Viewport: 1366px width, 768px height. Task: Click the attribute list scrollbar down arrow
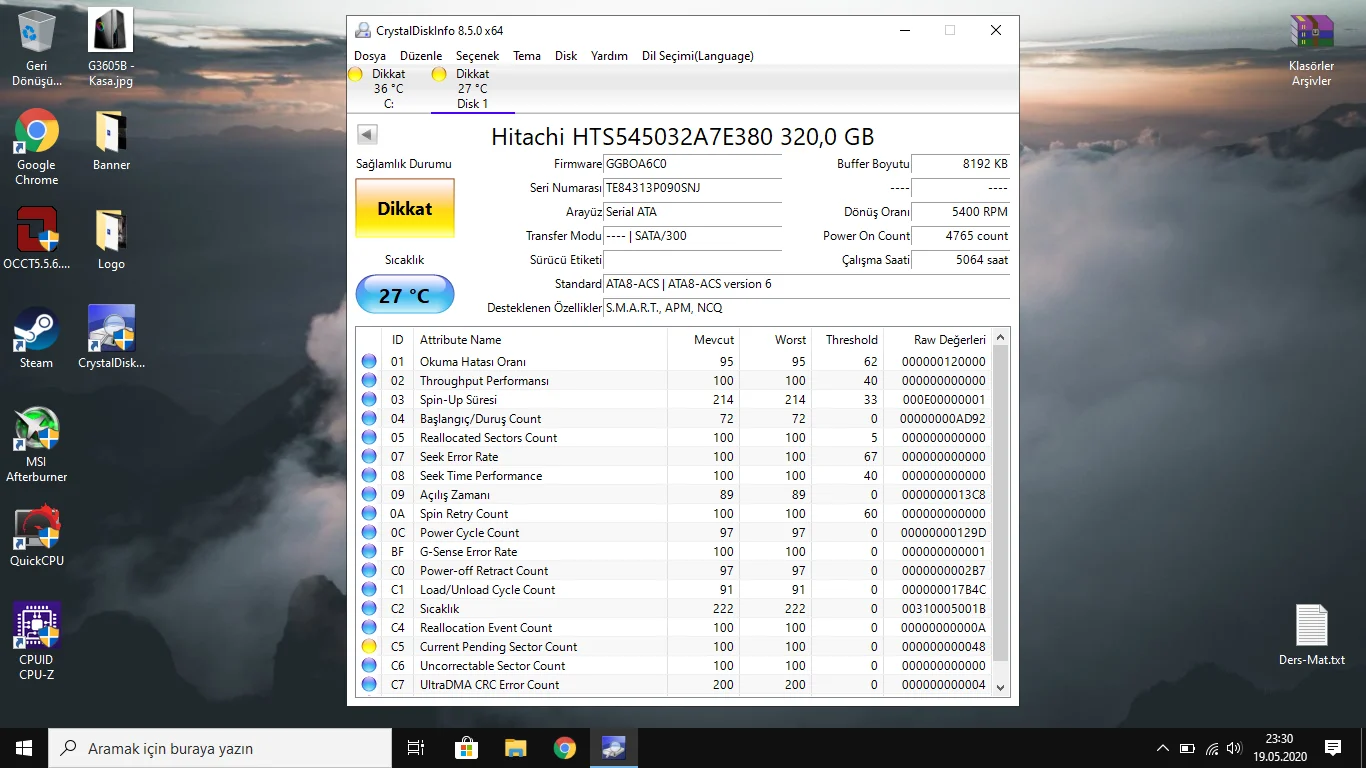click(1001, 686)
